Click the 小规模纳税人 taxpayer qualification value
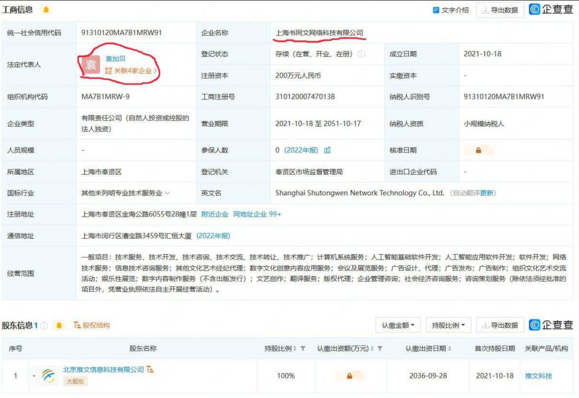 point(484,124)
